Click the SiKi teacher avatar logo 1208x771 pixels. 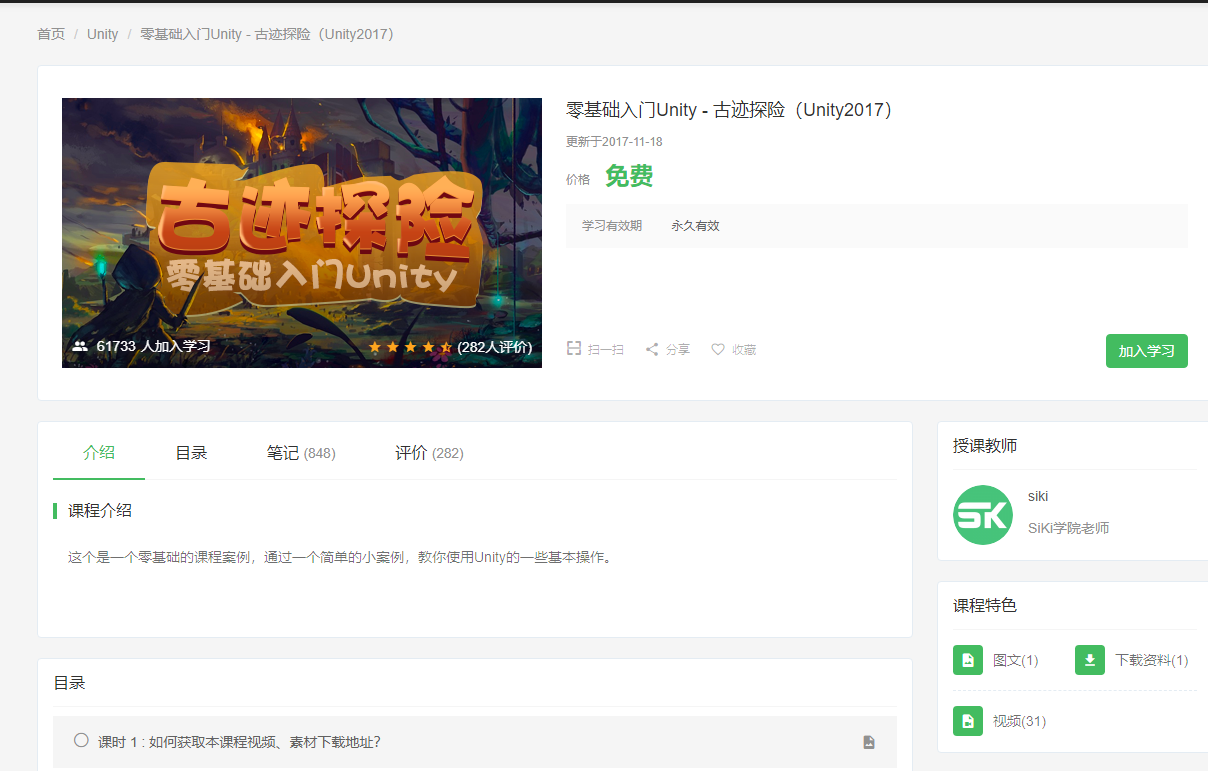click(983, 515)
